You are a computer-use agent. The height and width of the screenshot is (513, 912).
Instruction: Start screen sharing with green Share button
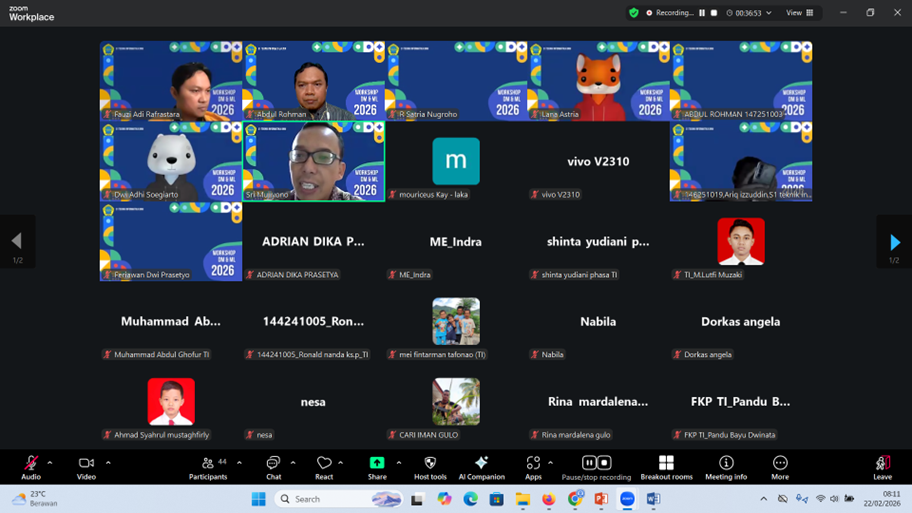377,465
